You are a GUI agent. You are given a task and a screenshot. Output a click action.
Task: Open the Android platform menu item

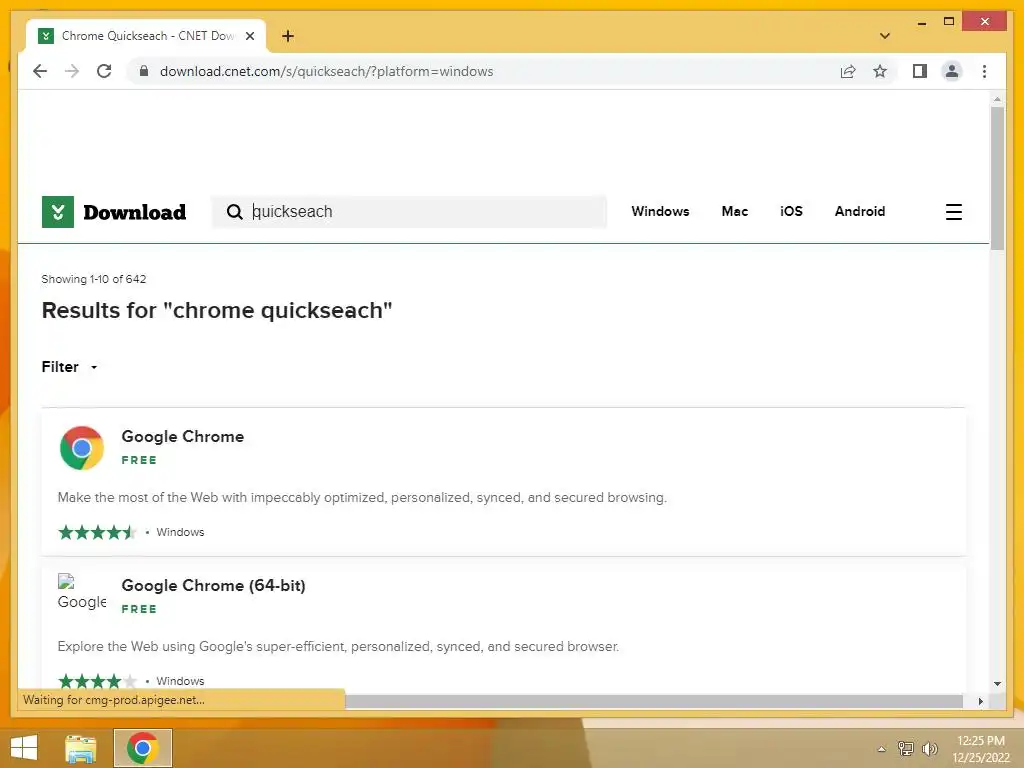(x=859, y=211)
